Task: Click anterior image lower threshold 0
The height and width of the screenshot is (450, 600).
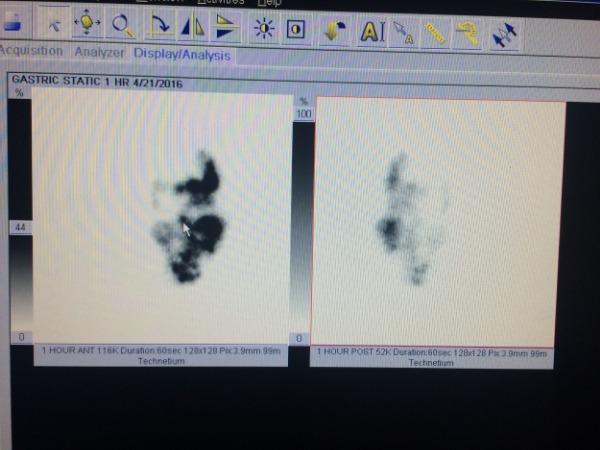Action: (21, 337)
